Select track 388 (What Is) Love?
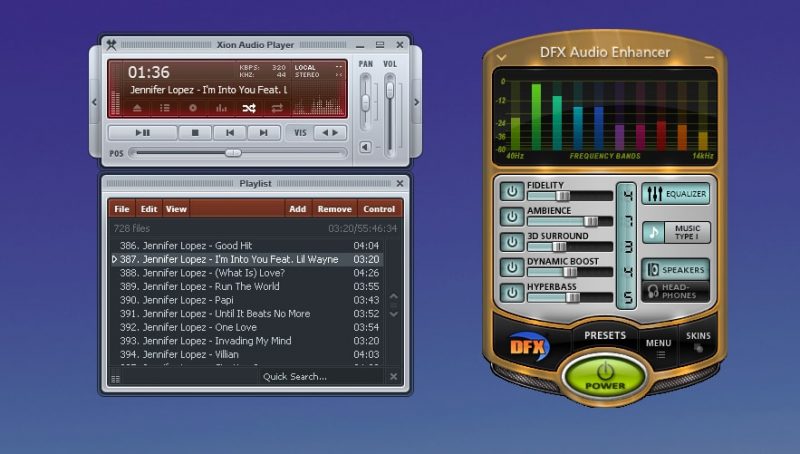 tap(247, 273)
